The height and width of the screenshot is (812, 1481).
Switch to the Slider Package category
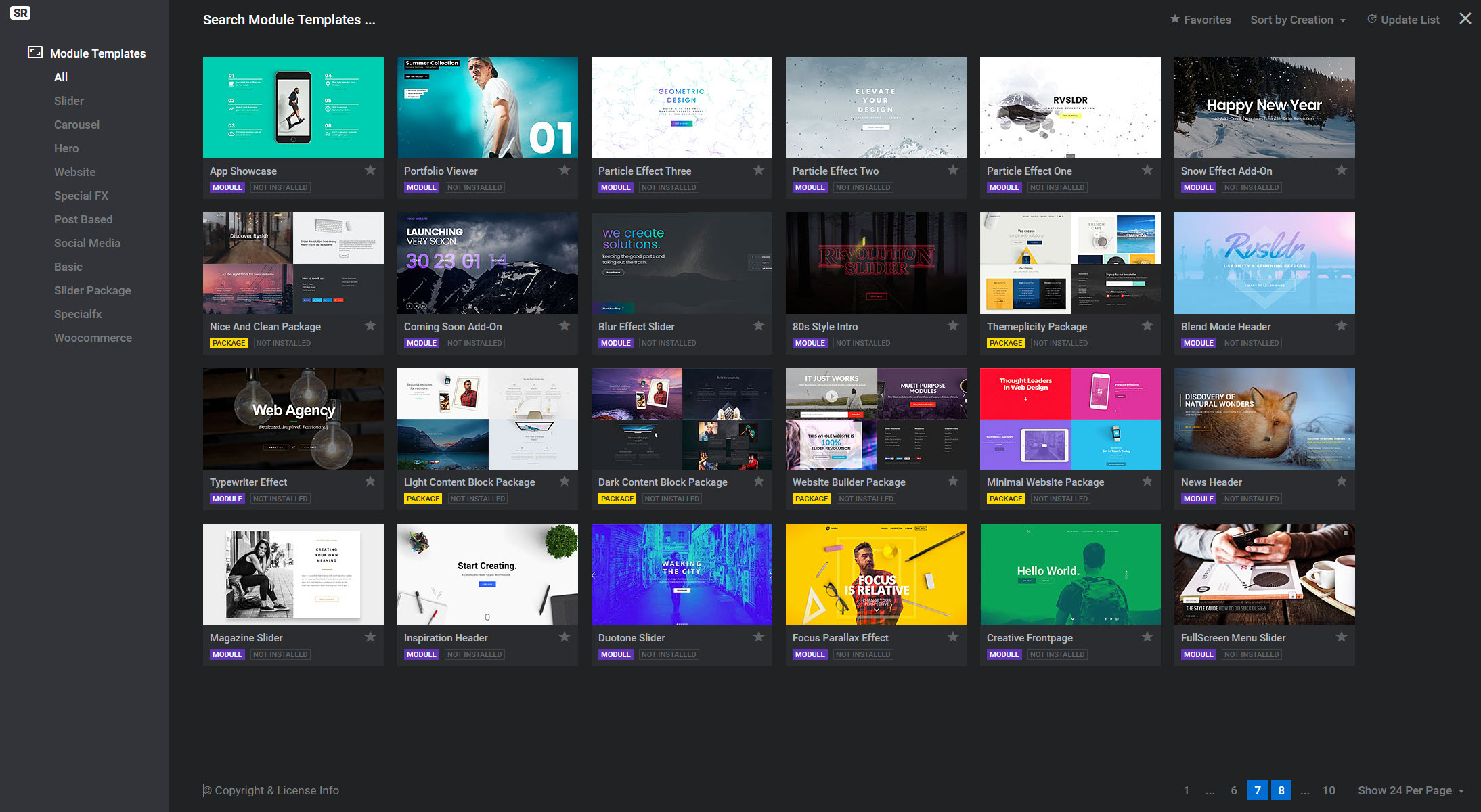click(93, 290)
